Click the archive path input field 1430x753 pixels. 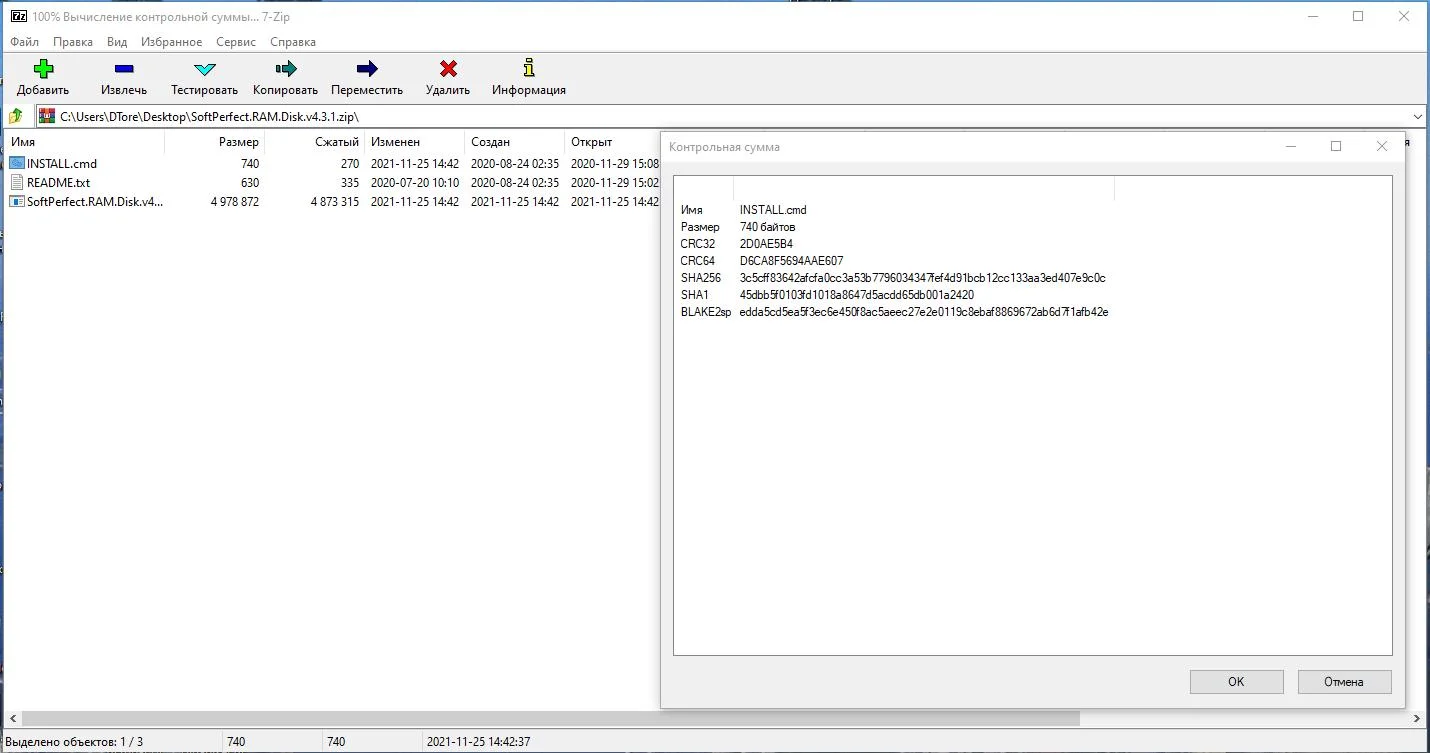click(732, 117)
